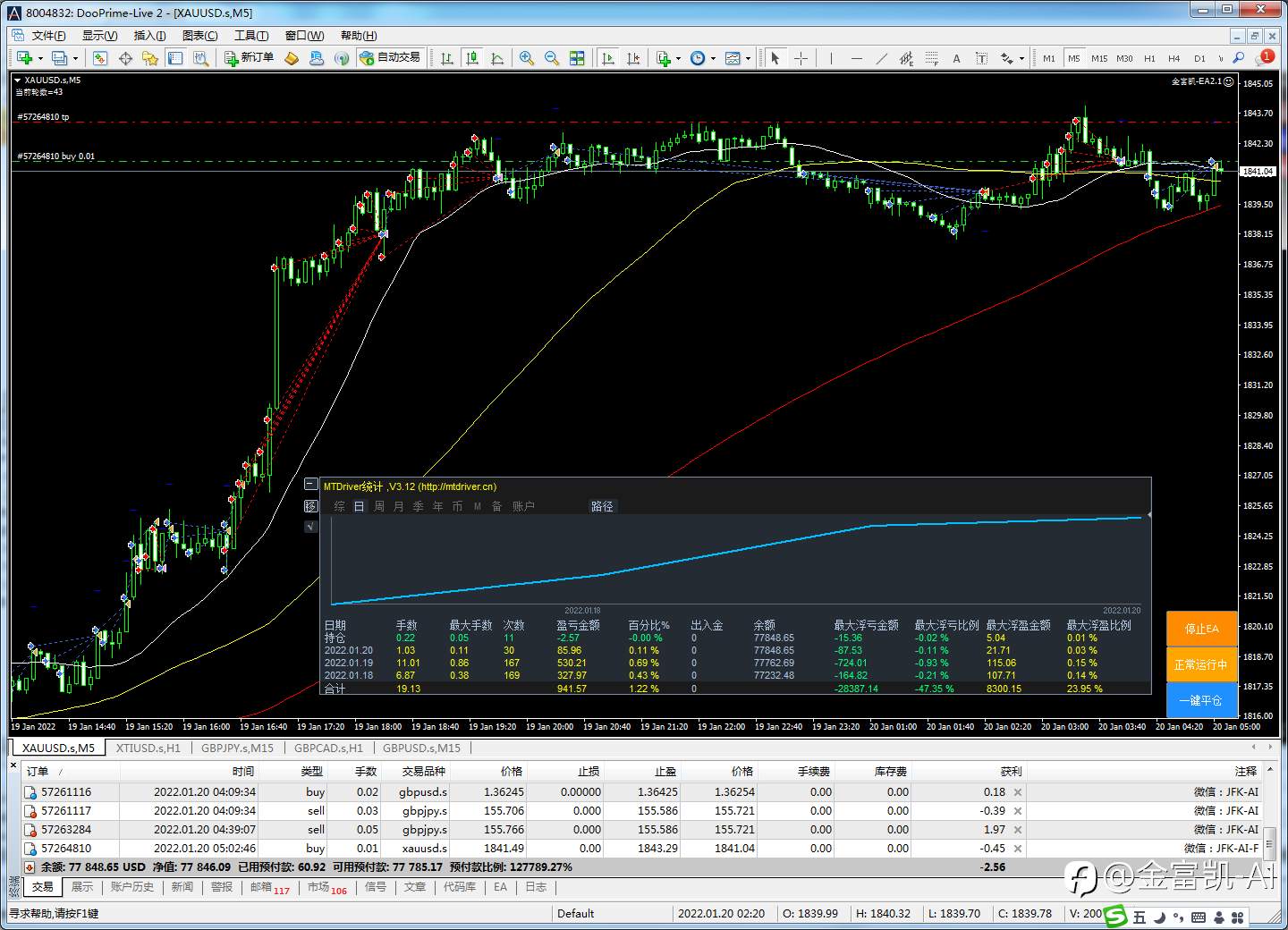Viewport: 1288px width, 930px height.
Task: Draw a vertical line tool
Action: point(831,58)
